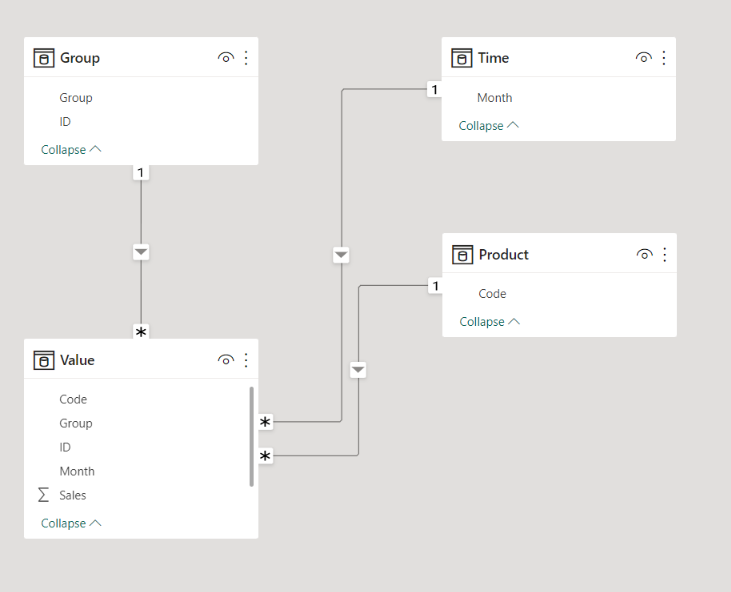Collapse the Time table card
Image resolution: width=731 pixels, height=592 pixels.
pyautogui.click(x=489, y=126)
